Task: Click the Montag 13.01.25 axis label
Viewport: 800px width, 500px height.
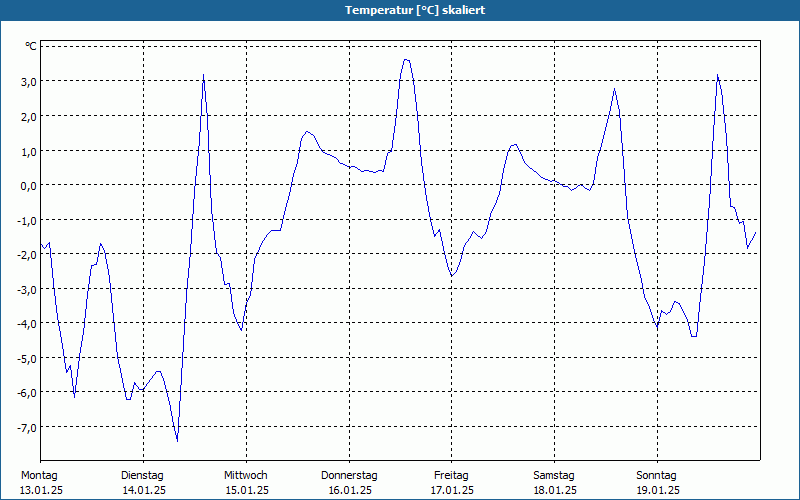Action: pos(41,483)
